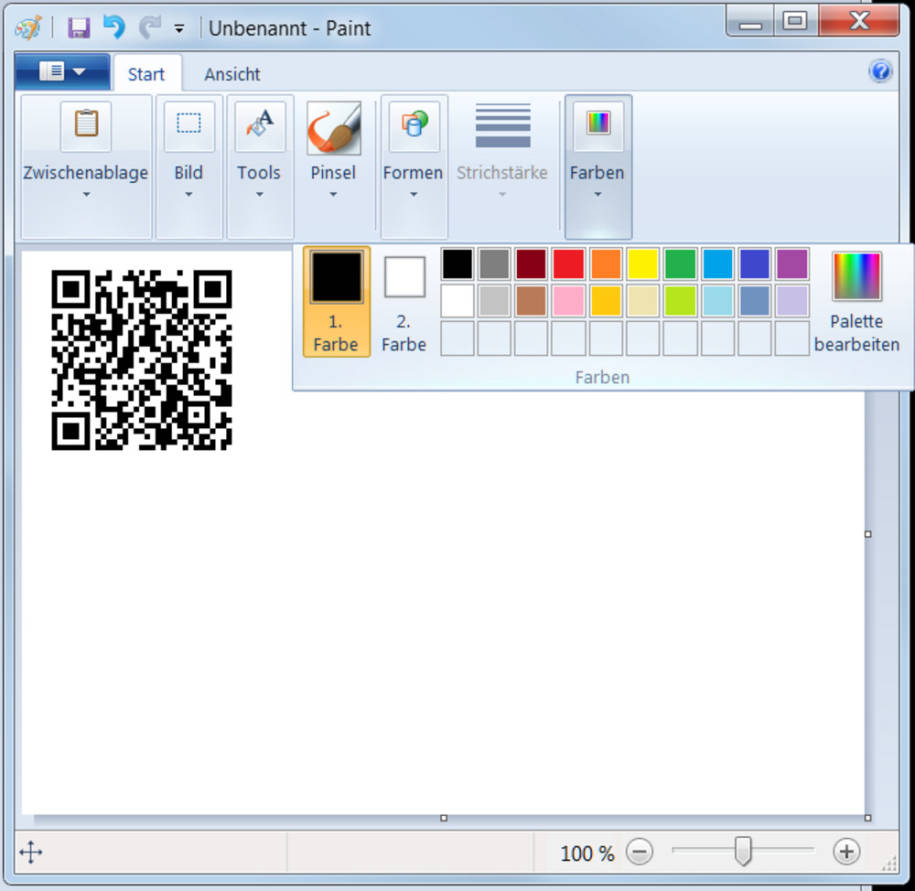915x891 pixels.
Task: Pick the light gray color swatch
Action: point(494,301)
